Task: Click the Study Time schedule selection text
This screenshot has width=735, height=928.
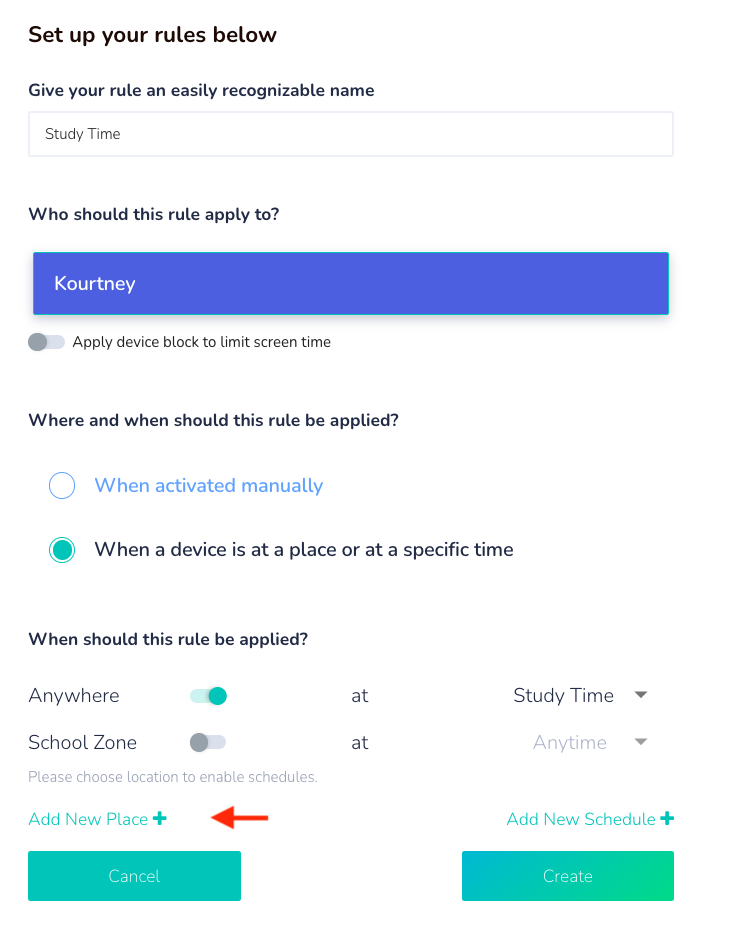Action: coord(563,696)
